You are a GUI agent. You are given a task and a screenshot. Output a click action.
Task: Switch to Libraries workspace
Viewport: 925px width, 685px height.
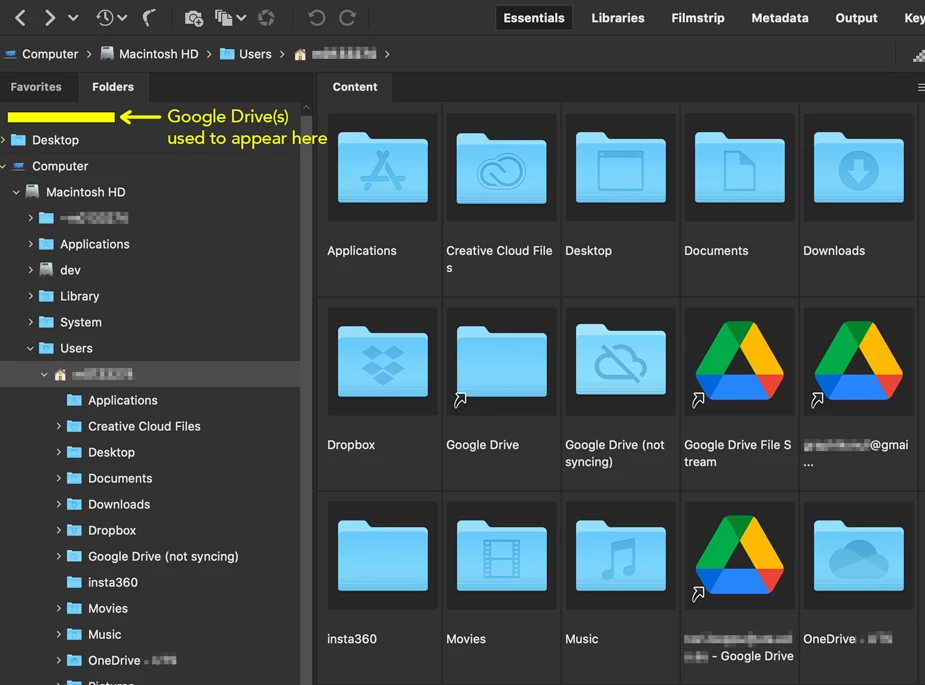click(618, 18)
